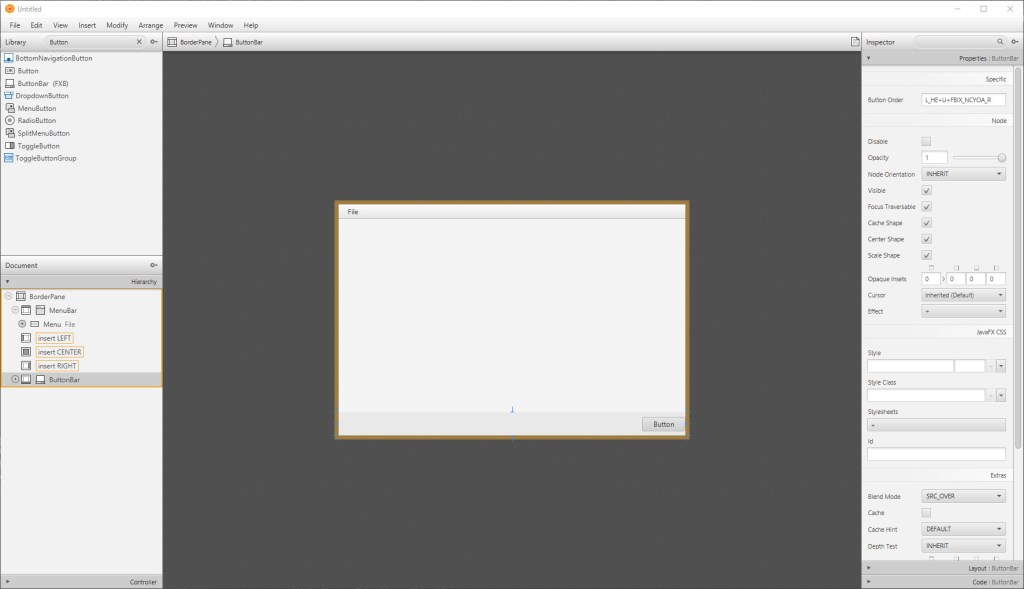Click the RadioButton icon in Library list
This screenshot has width=1024, height=589.
9,120
